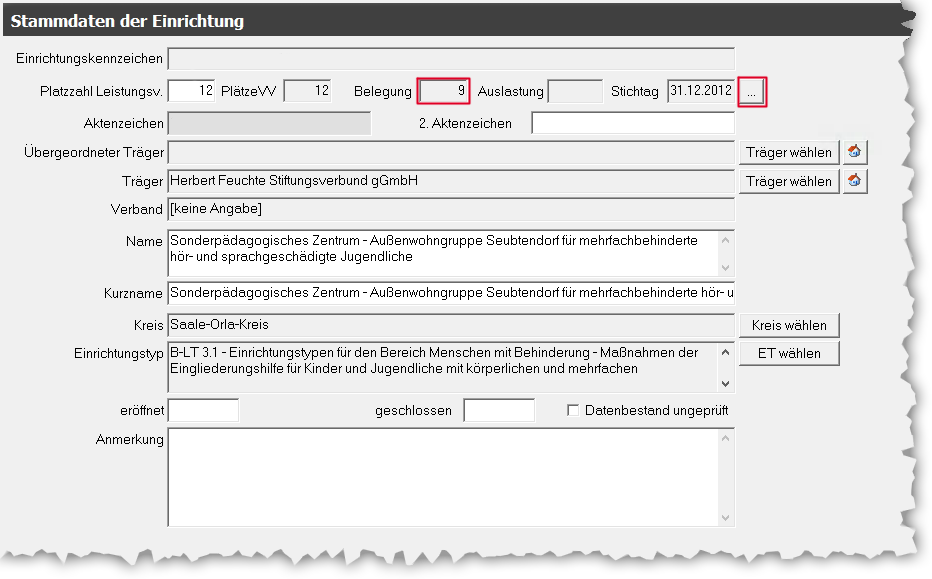Open Stichtag date picker ellipsis button
The height and width of the screenshot is (579, 932).
752,92
